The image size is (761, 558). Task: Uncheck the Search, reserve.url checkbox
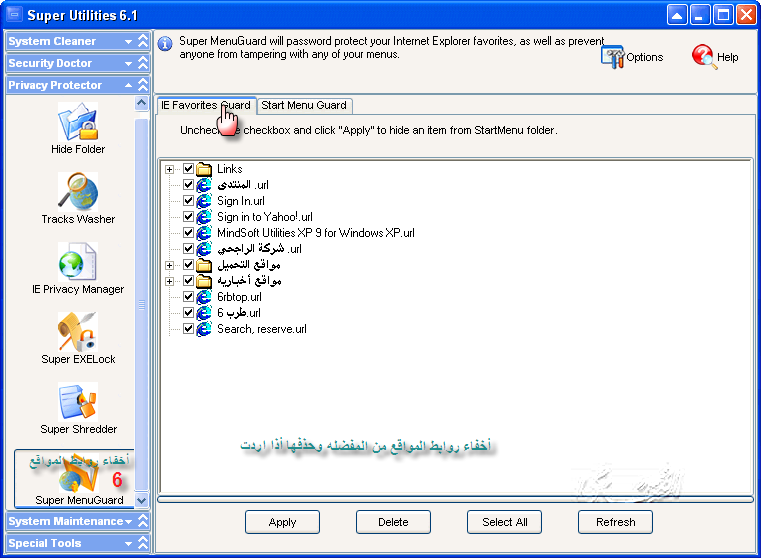coord(189,329)
